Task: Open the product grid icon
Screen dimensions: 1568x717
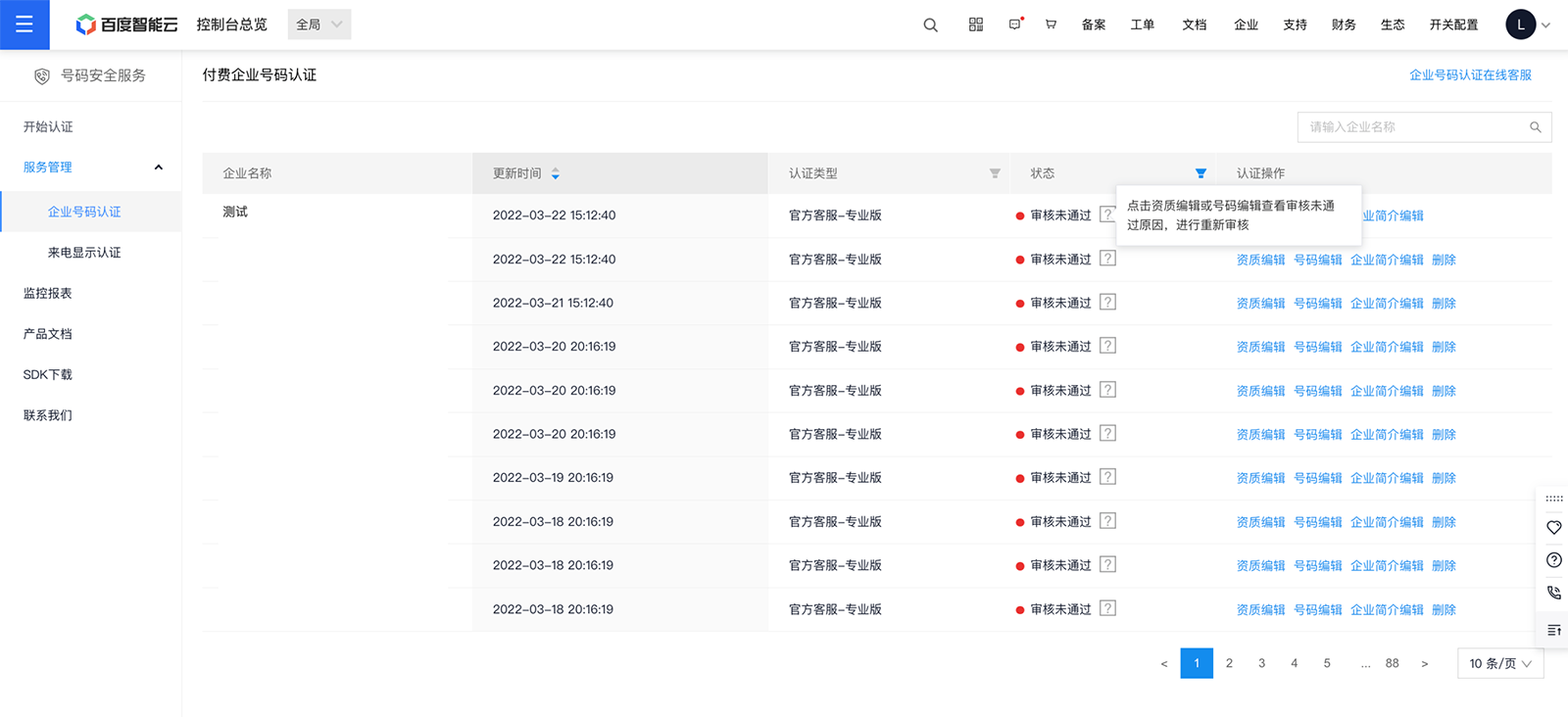Action: (976, 24)
